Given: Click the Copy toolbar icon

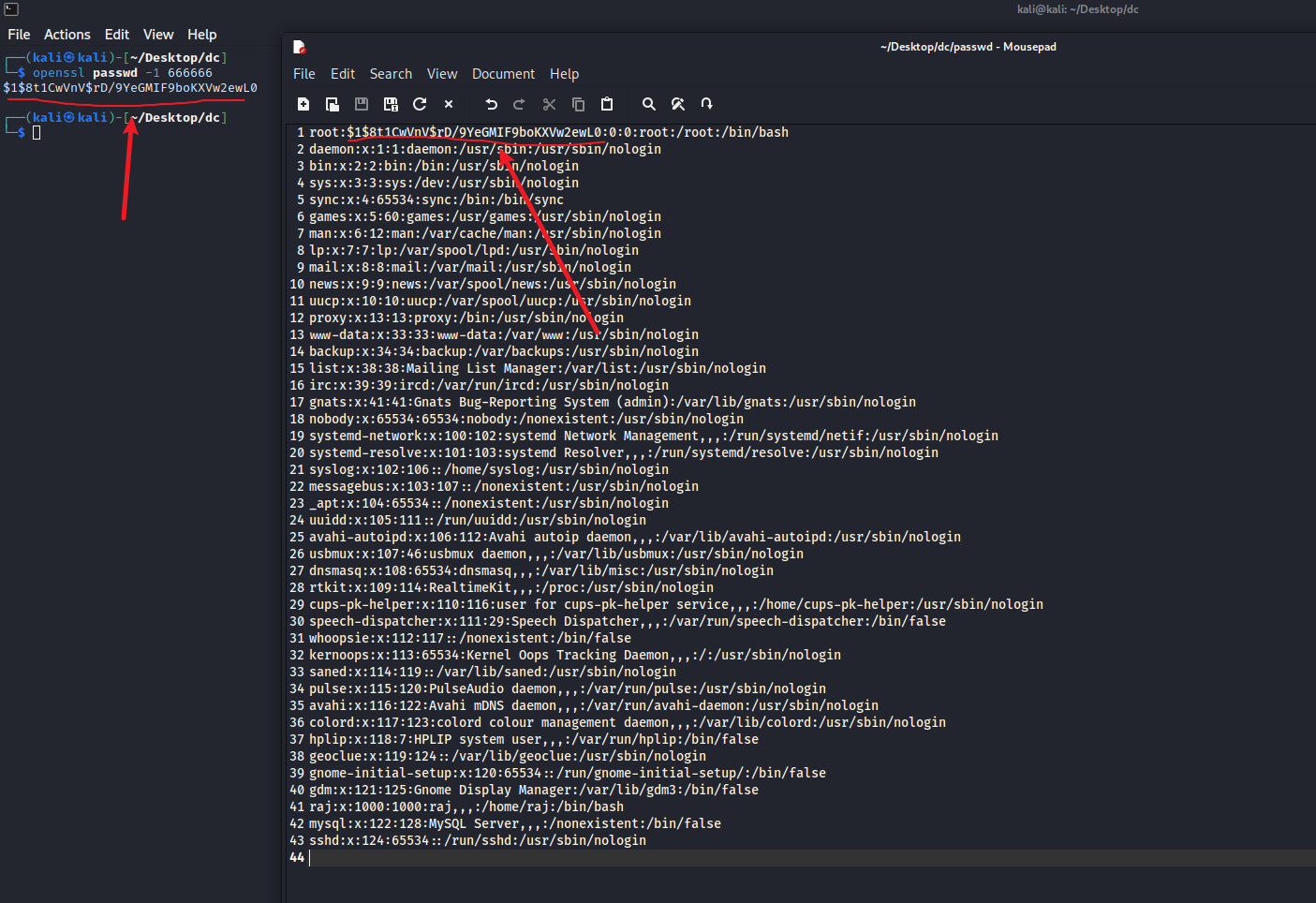Looking at the screenshot, I should tap(578, 104).
